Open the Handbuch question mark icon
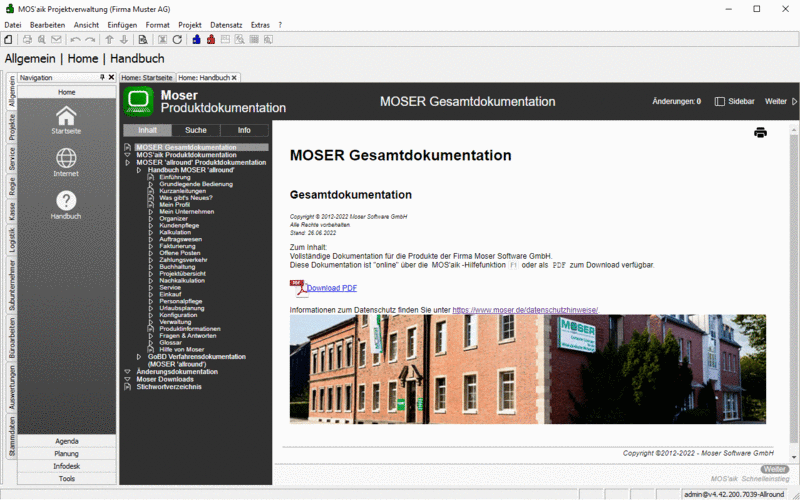The image size is (800, 500). [x=66, y=201]
